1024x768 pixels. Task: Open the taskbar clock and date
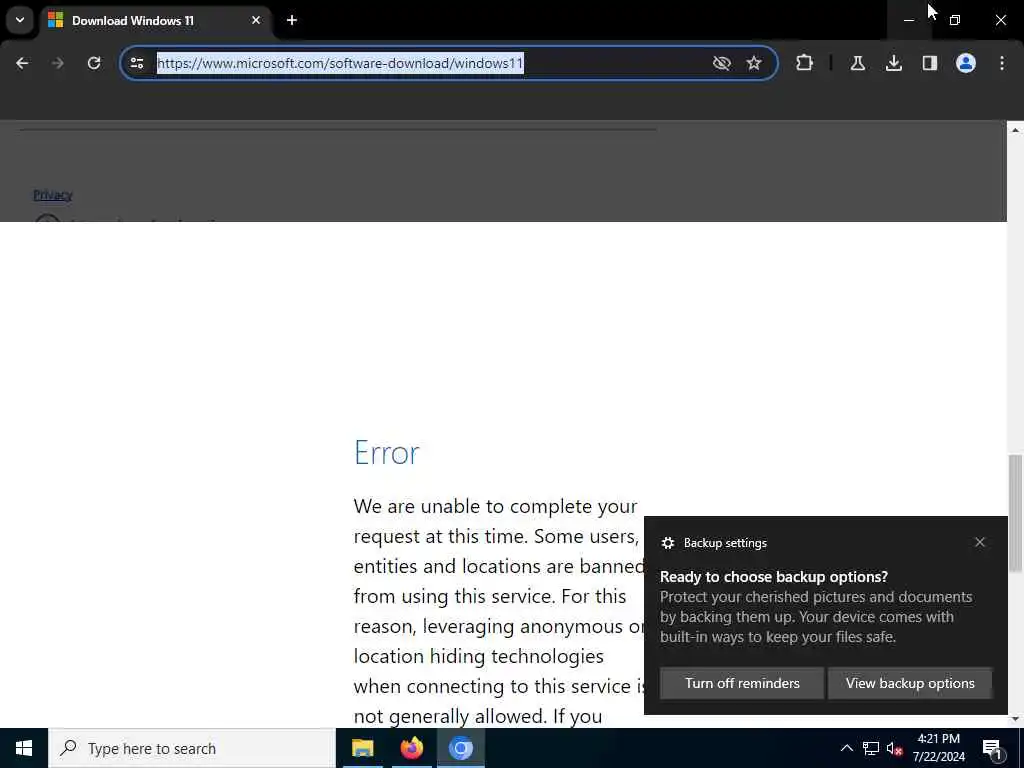[938, 748]
